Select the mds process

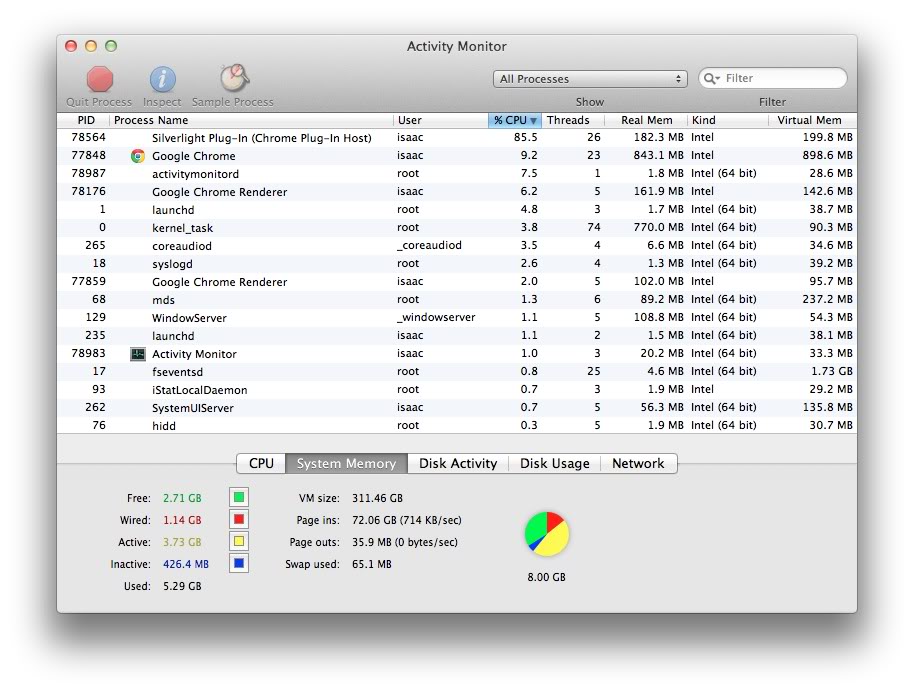click(457, 300)
